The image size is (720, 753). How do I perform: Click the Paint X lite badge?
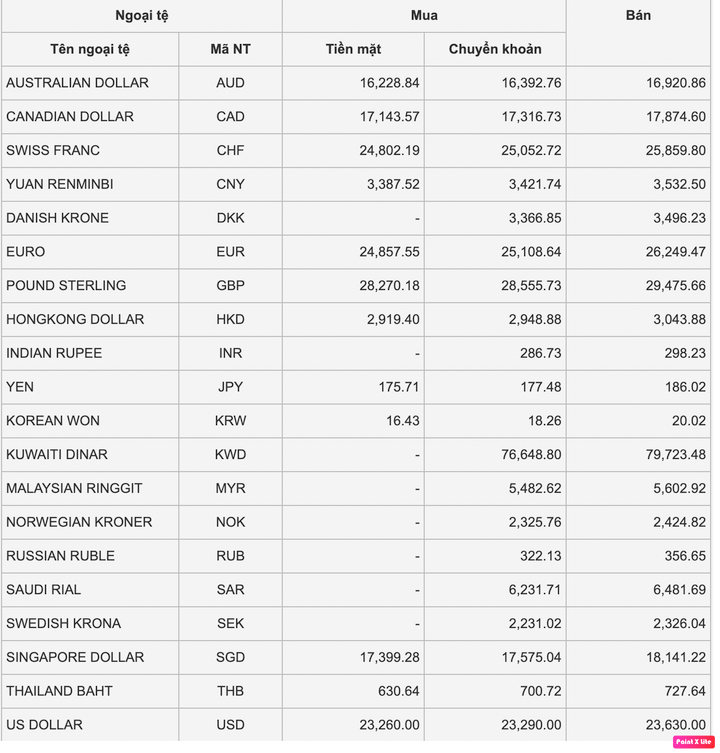click(691, 741)
